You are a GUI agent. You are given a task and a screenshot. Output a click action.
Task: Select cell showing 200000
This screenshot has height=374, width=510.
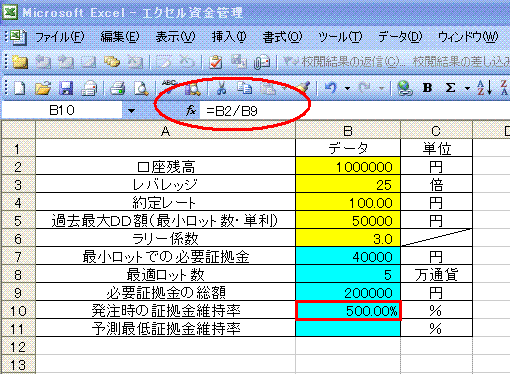point(348,292)
